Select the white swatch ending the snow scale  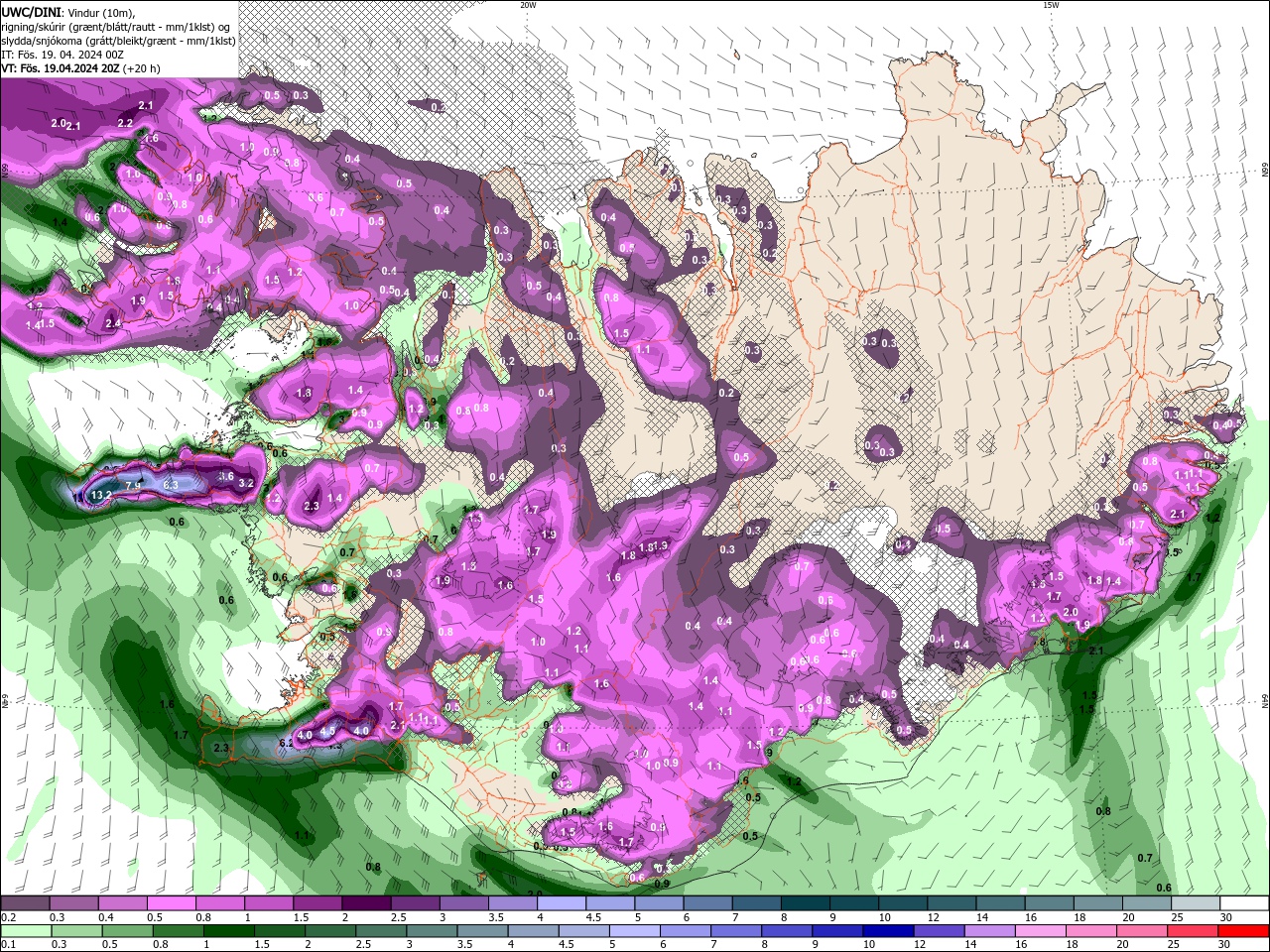[1244, 903]
